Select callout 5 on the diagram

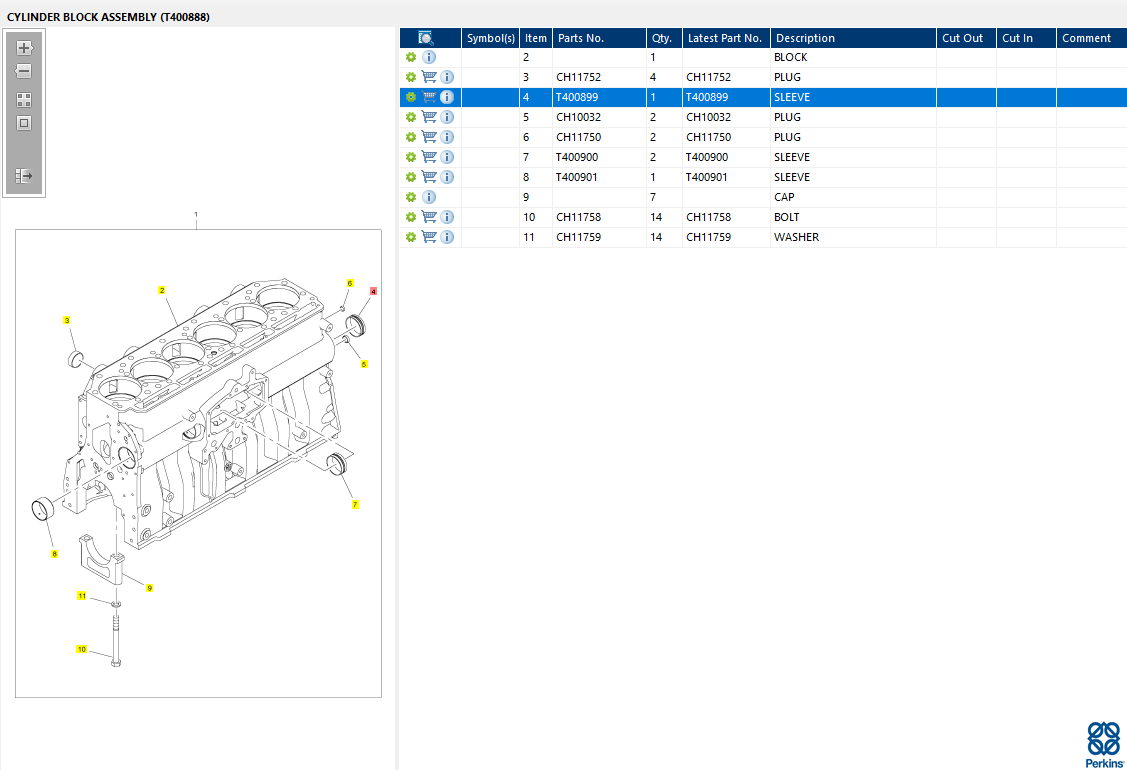pyautogui.click(x=364, y=365)
